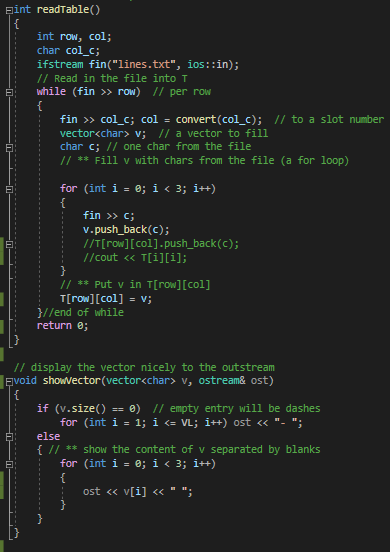Screen dimensions: 390x552
Task: Click the 'ost << "- ";' statement
Action: pyautogui.click(x=268, y=422)
